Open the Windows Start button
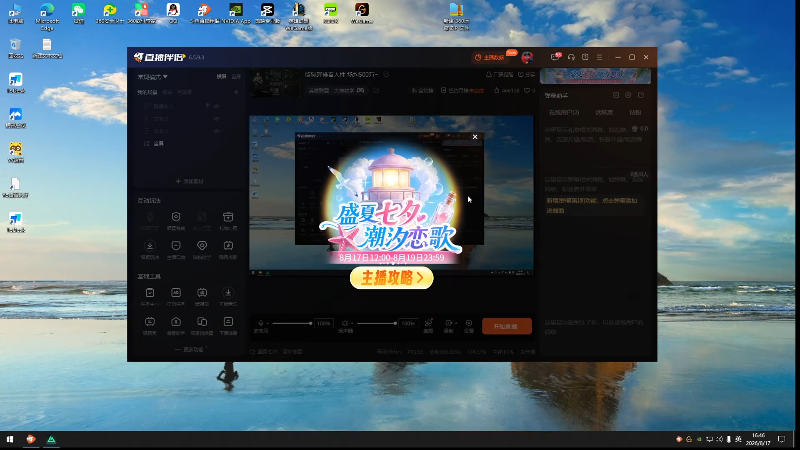The height and width of the screenshot is (450, 800). coord(10,439)
